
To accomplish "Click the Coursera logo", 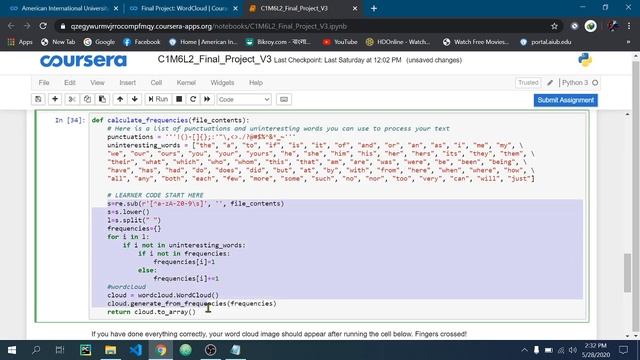I will [x=83, y=61].
